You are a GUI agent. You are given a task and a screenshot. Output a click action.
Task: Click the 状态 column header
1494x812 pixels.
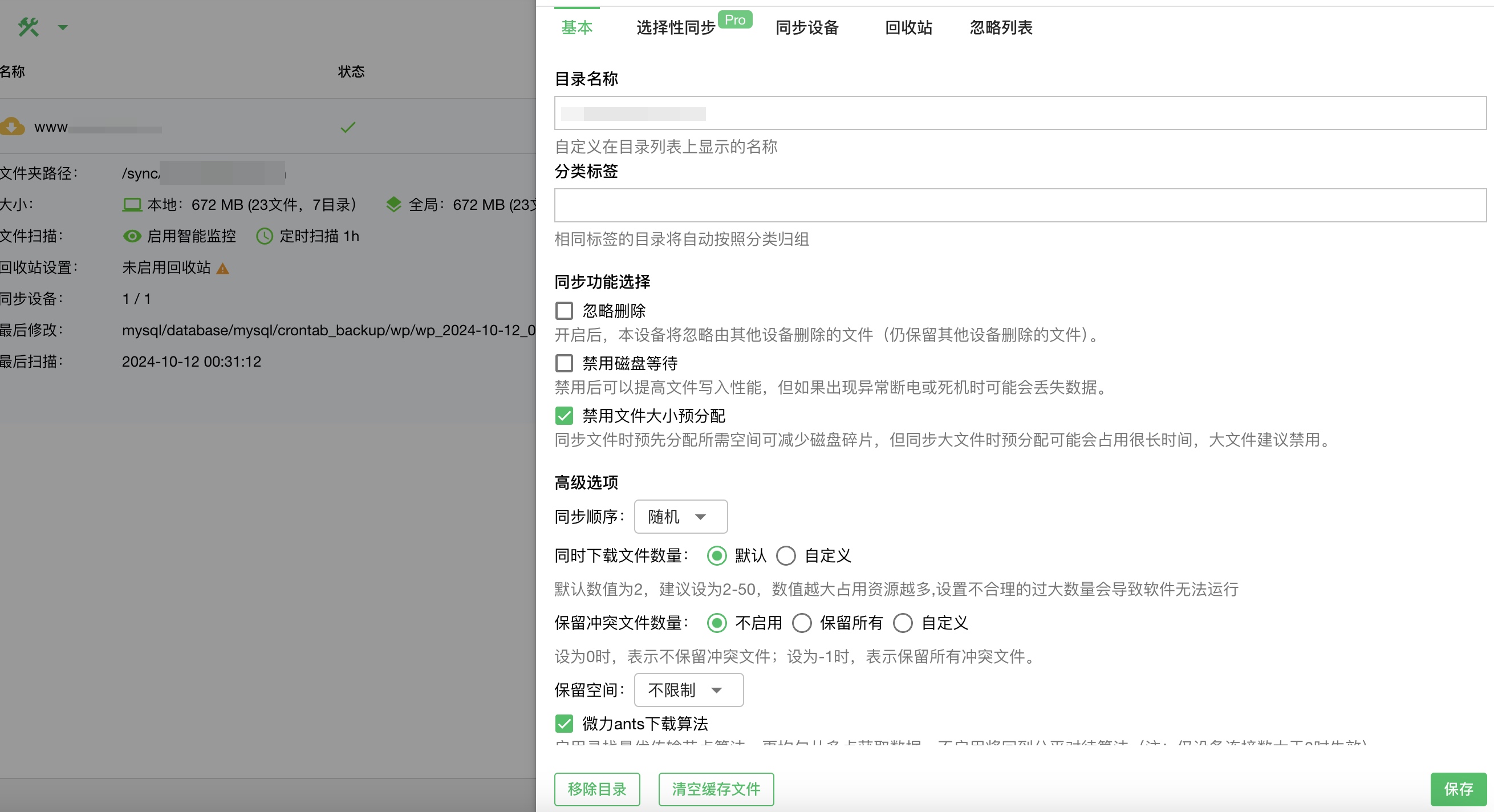[x=351, y=71]
